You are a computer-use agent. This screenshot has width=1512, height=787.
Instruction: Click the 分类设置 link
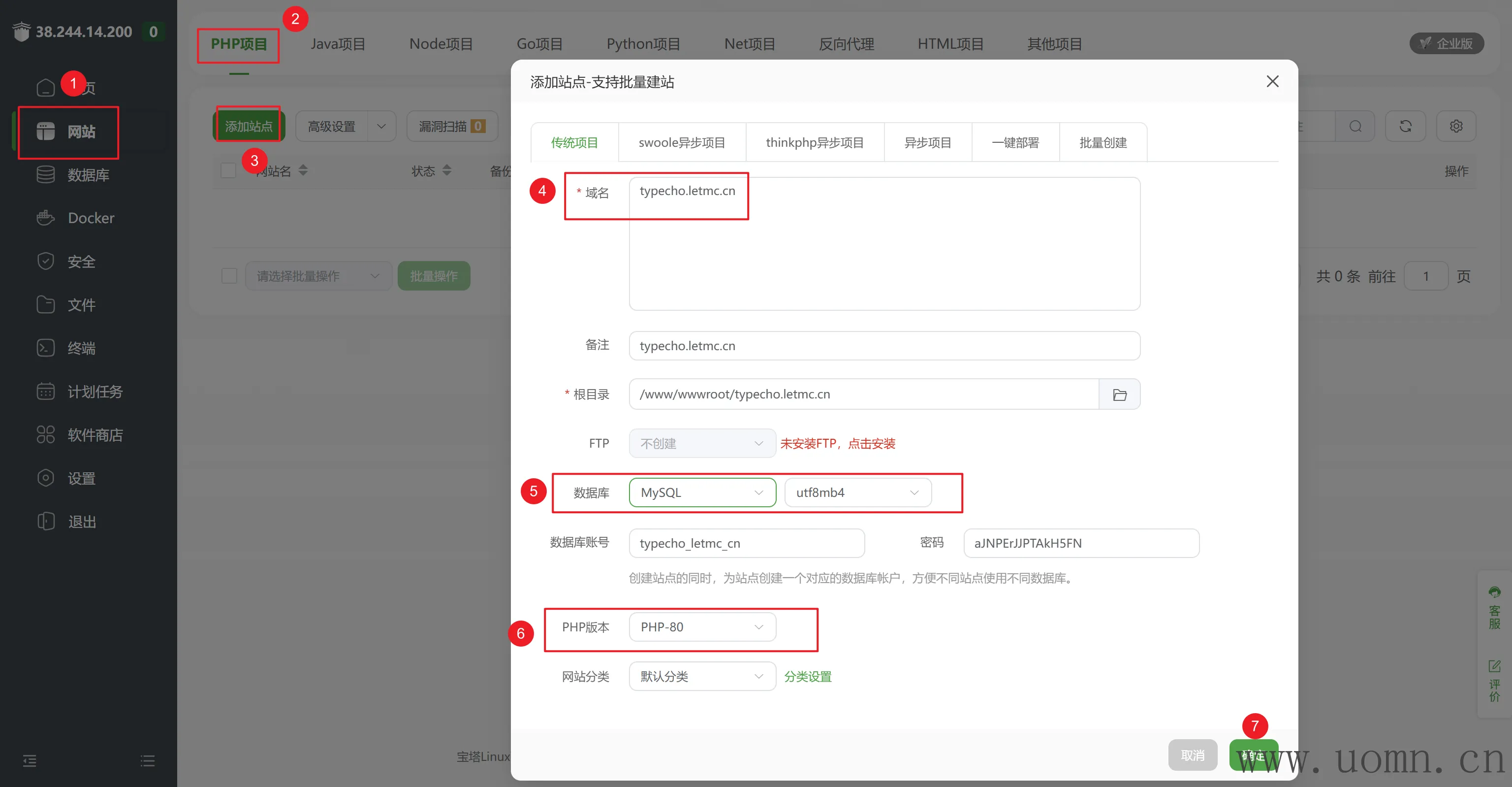click(808, 677)
